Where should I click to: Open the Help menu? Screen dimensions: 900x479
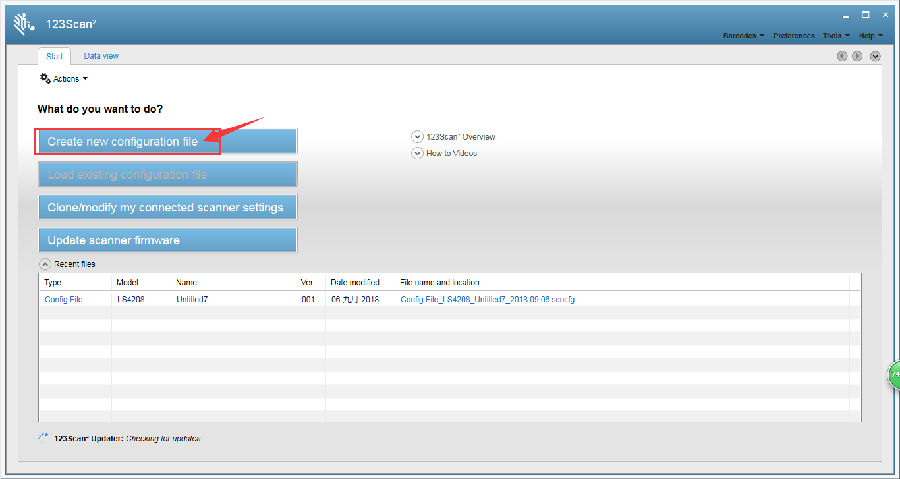click(x=871, y=36)
